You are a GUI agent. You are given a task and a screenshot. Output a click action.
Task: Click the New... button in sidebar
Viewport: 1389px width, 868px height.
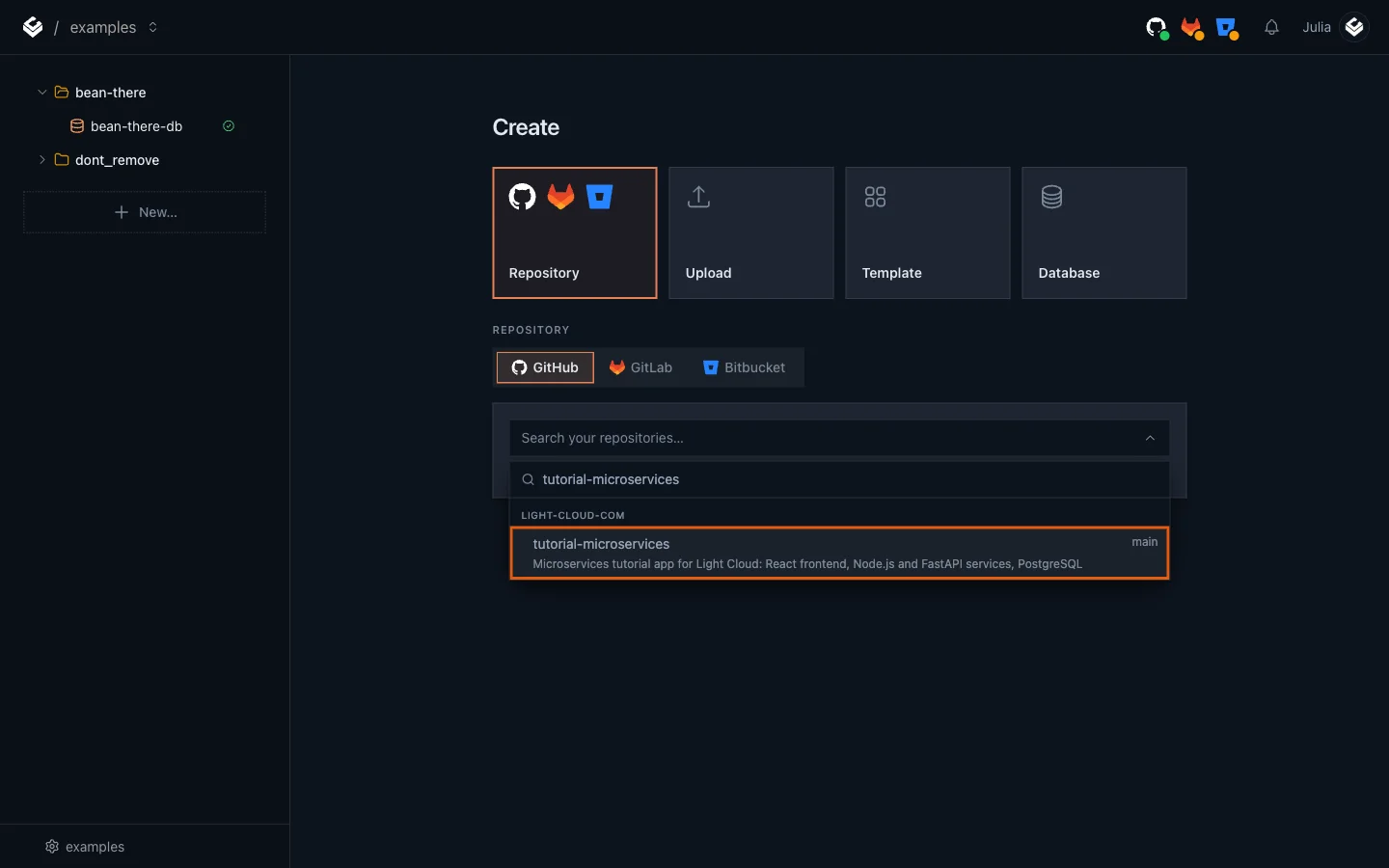coord(145,212)
